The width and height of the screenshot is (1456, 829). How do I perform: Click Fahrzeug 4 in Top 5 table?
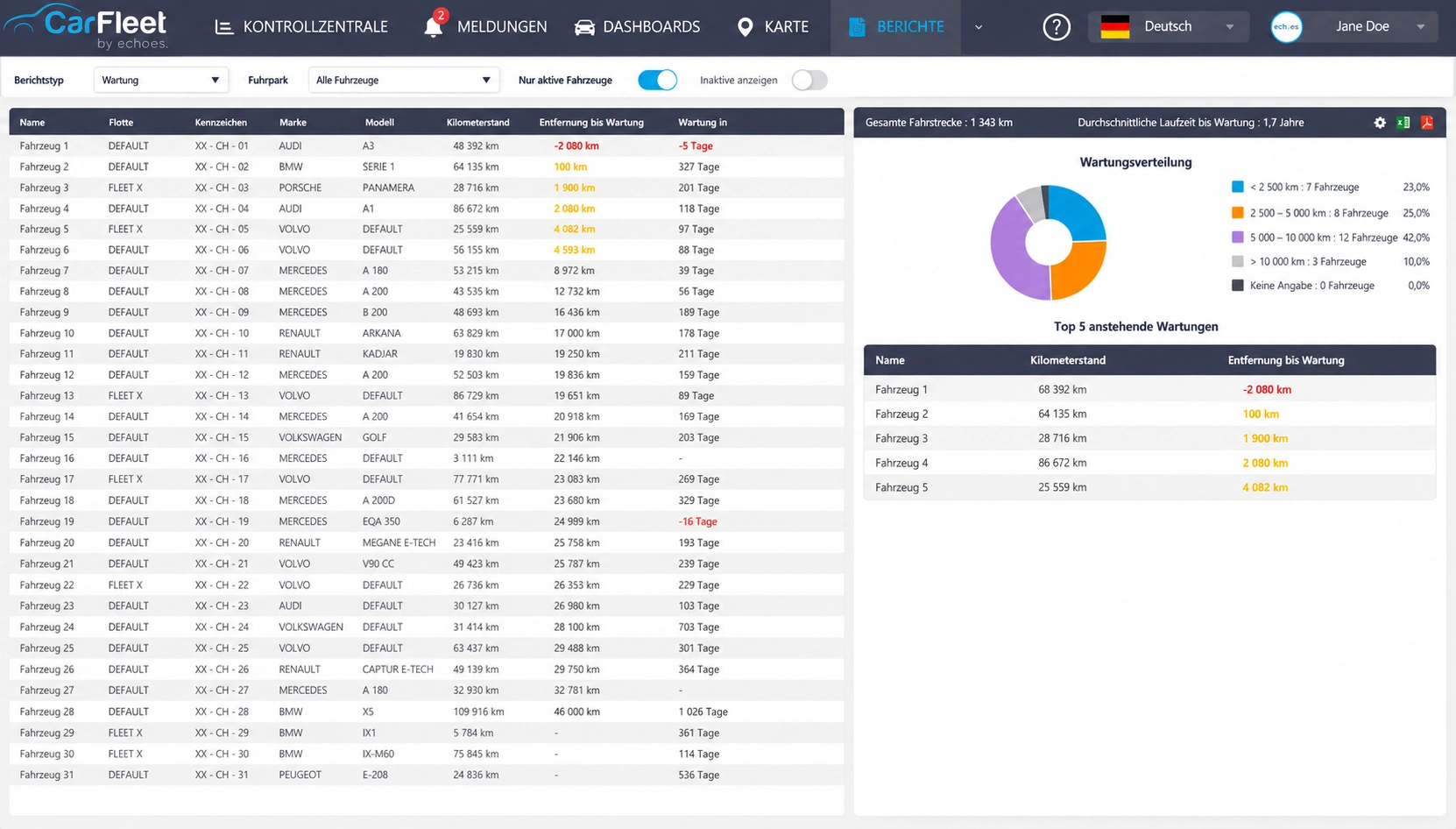pos(901,463)
